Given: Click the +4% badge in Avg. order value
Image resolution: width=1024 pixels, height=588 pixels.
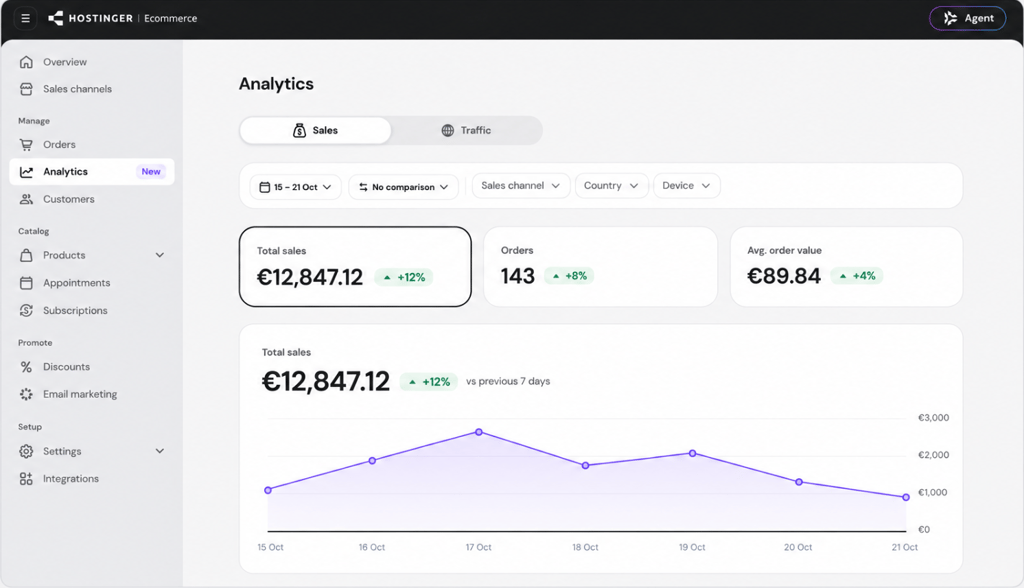Looking at the screenshot, I should [857, 276].
